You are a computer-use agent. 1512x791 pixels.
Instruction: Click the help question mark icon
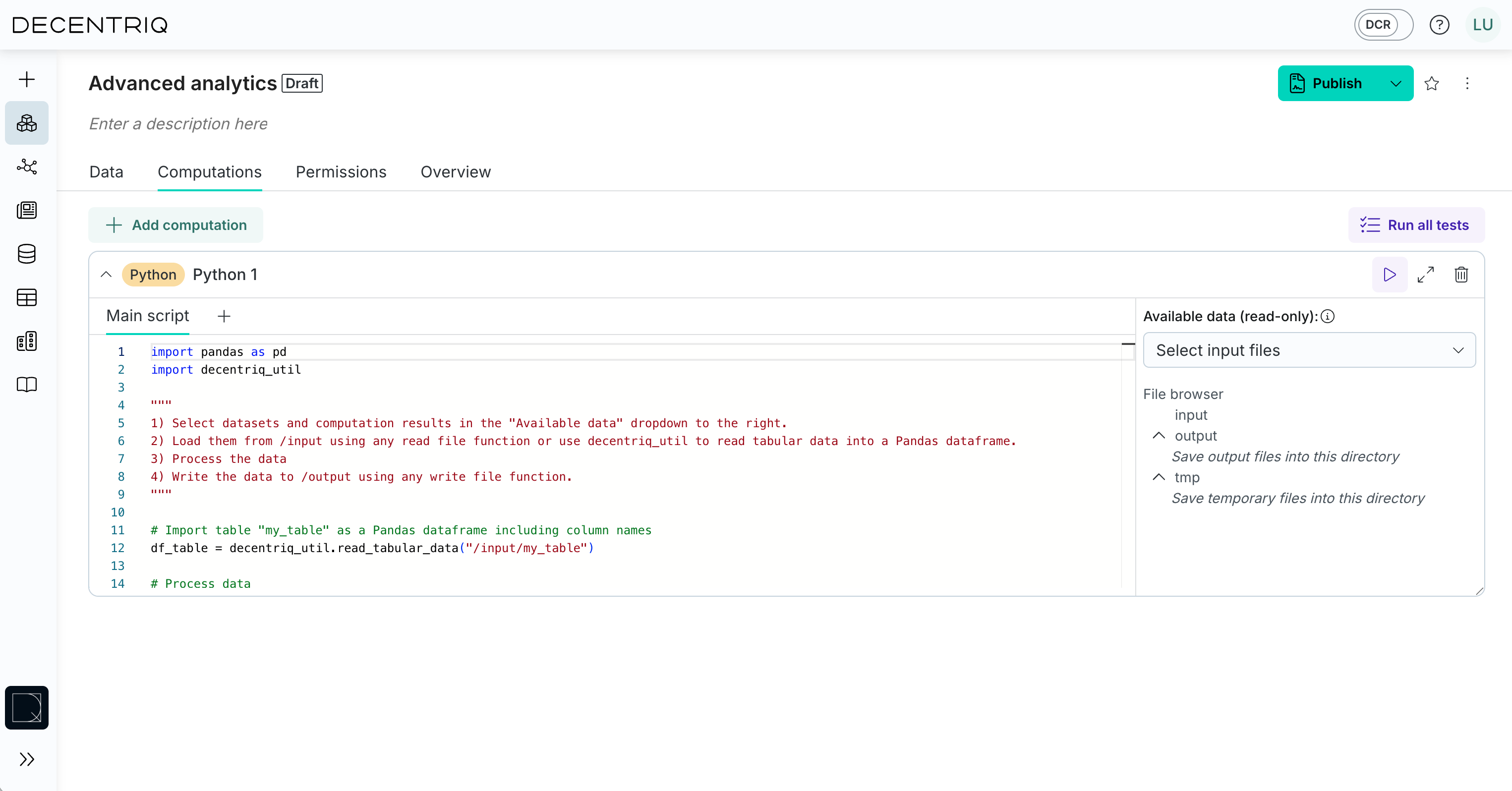[x=1439, y=25]
